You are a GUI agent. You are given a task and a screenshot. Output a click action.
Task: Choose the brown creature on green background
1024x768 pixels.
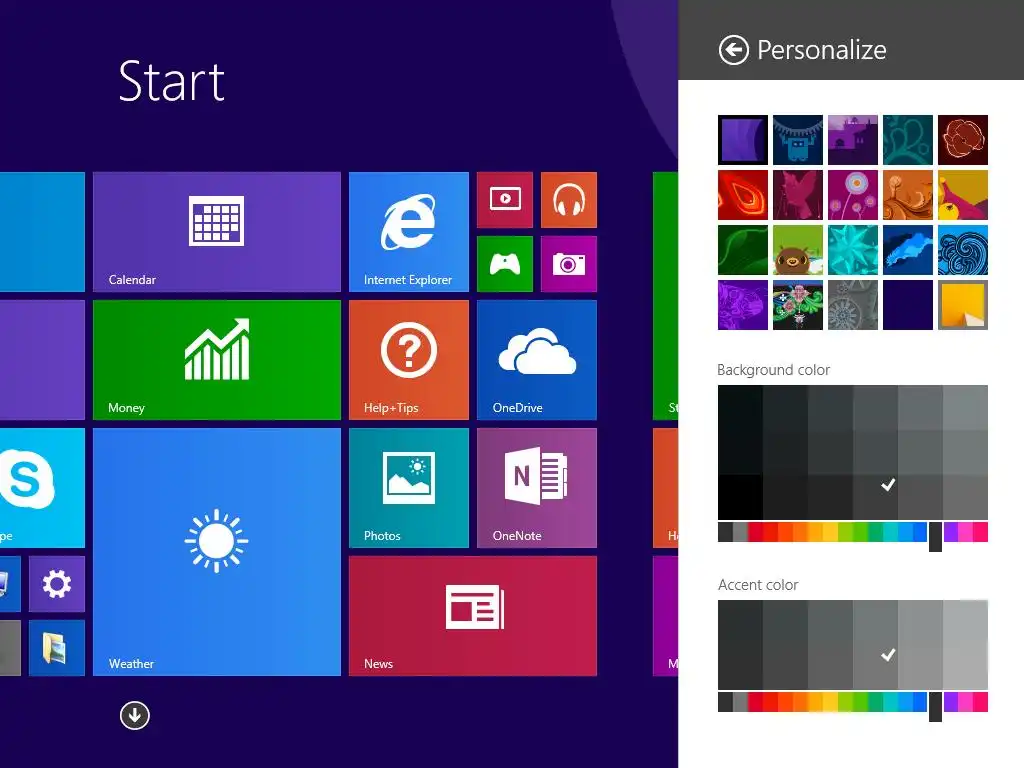click(x=798, y=250)
